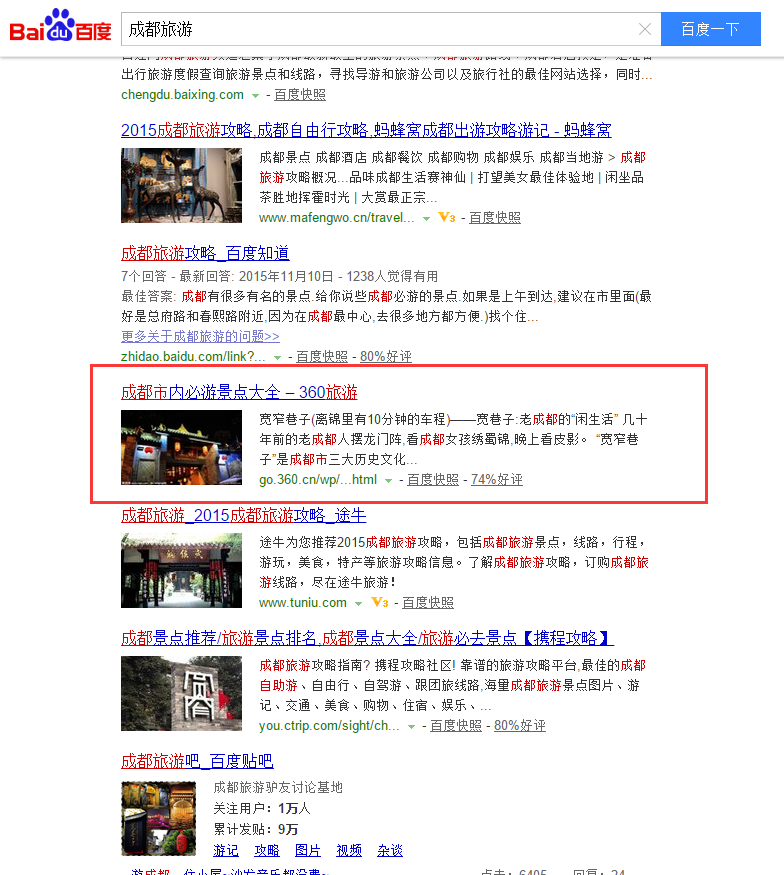Viewport: 784px width, 875px height.
Task: Open 更多关于成都旅游的问题 link
Action: coord(200,336)
